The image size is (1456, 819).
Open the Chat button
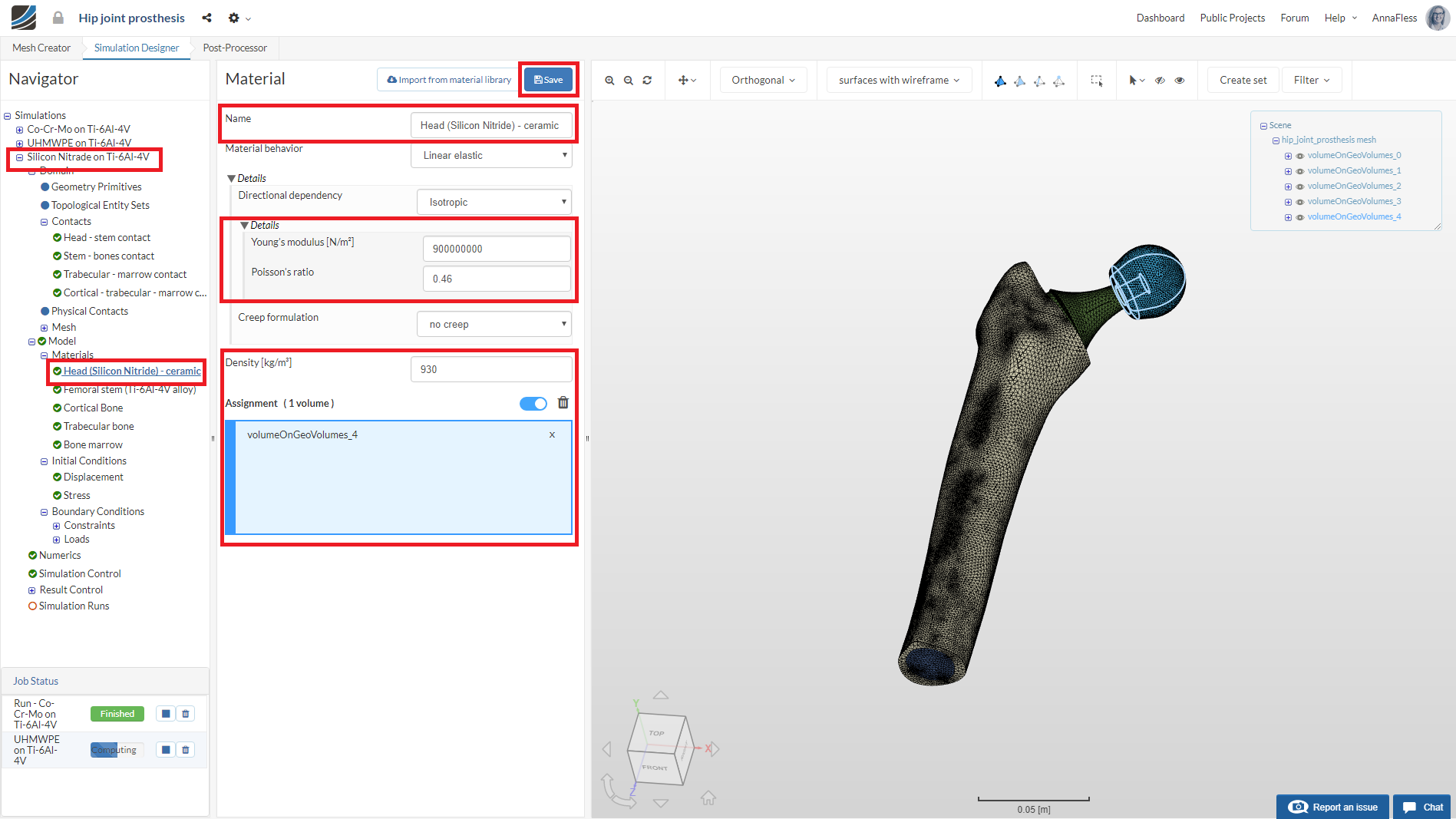pyautogui.click(x=1422, y=807)
